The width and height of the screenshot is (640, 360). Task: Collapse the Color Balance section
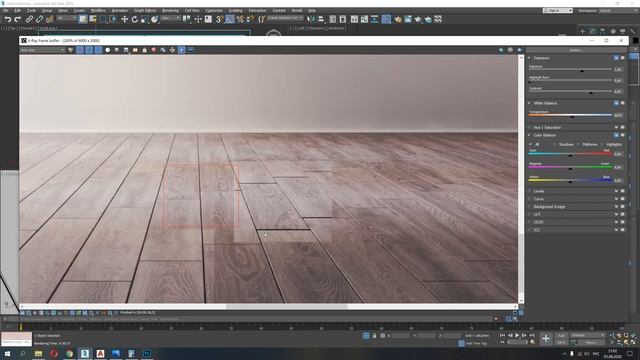529,135
